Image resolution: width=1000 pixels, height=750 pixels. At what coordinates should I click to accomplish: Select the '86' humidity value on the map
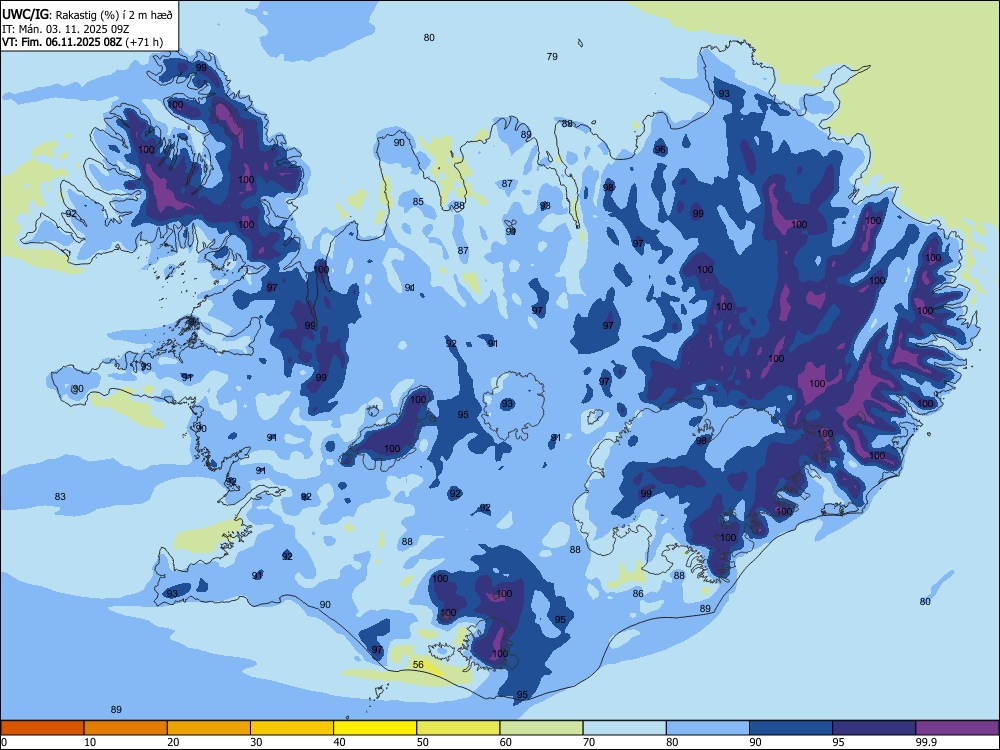638,593
